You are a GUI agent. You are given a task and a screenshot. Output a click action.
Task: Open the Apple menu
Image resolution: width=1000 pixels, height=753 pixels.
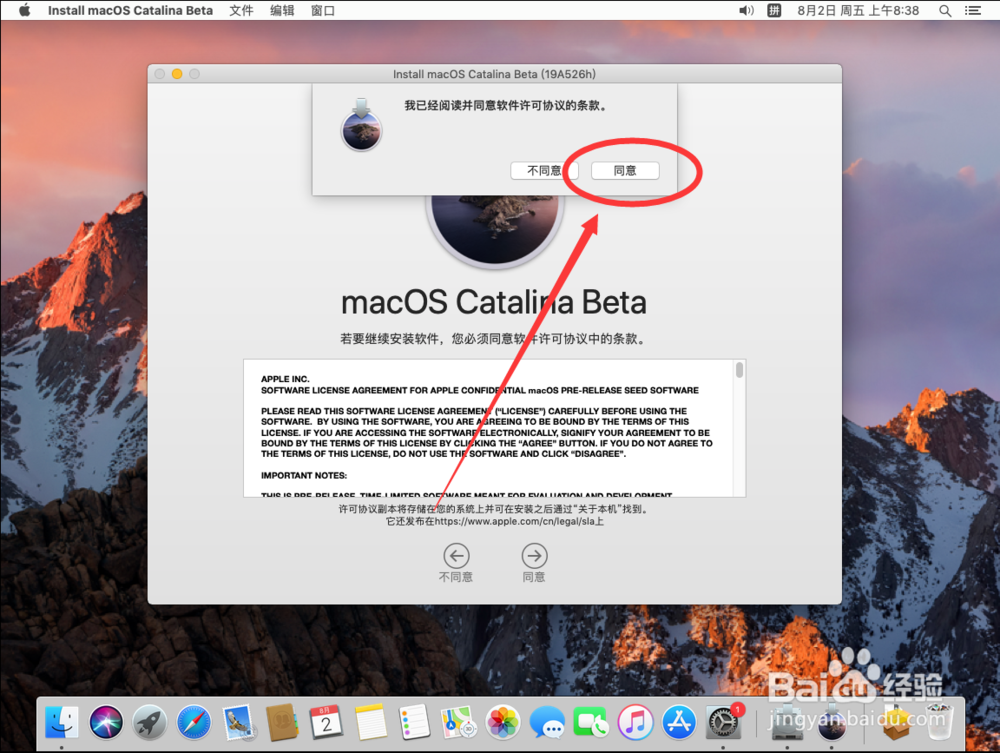(x=24, y=10)
